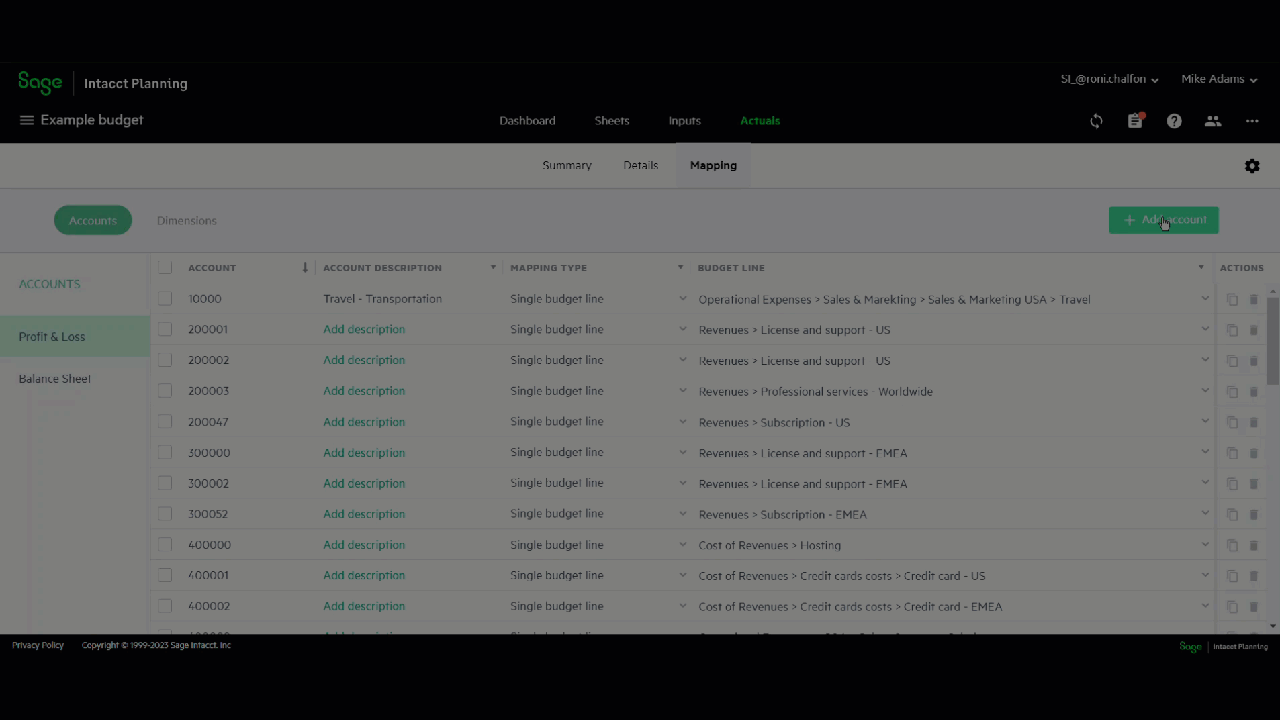This screenshot has height=720, width=1280.
Task: Add description for account 200001
Action: (x=364, y=329)
